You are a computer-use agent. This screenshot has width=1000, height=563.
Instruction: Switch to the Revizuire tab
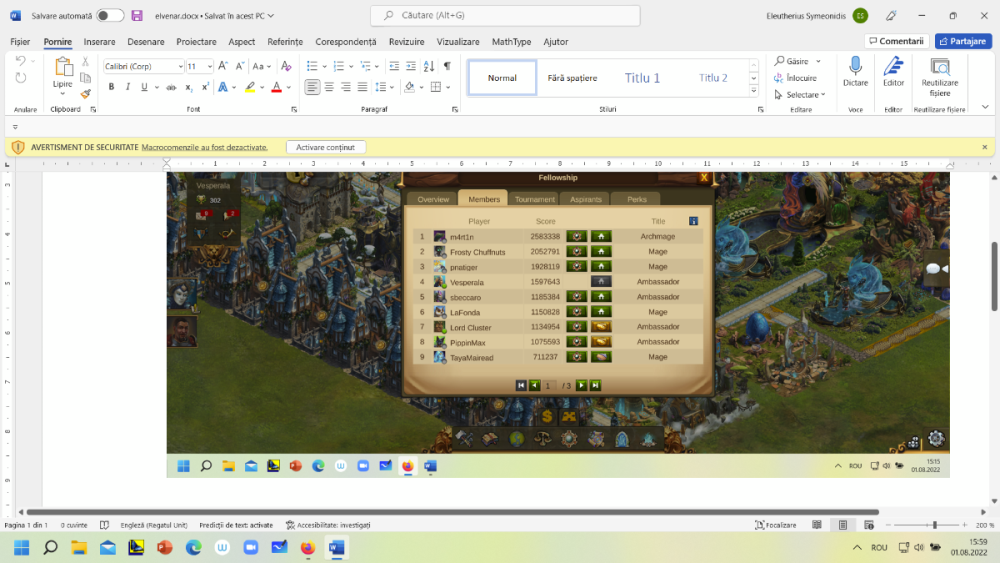point(406,41)
